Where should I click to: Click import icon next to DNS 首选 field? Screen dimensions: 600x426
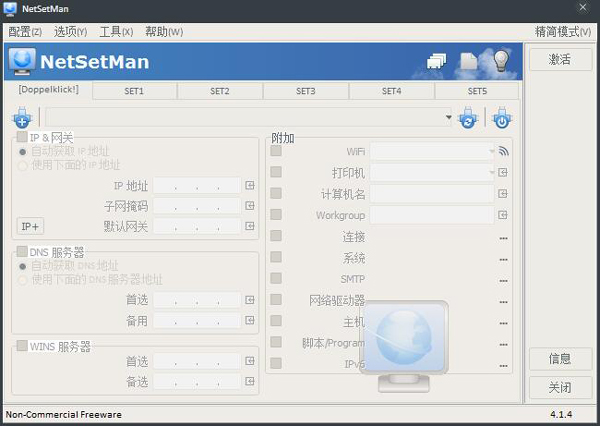(250, 300)
